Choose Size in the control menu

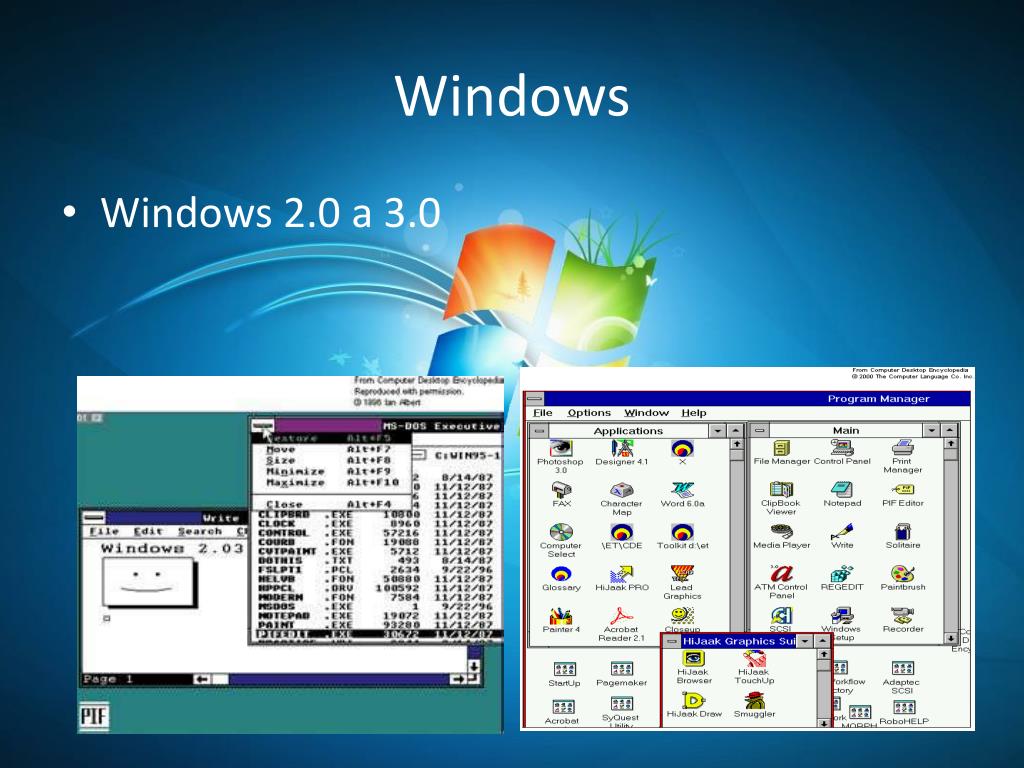pos(332,460)
